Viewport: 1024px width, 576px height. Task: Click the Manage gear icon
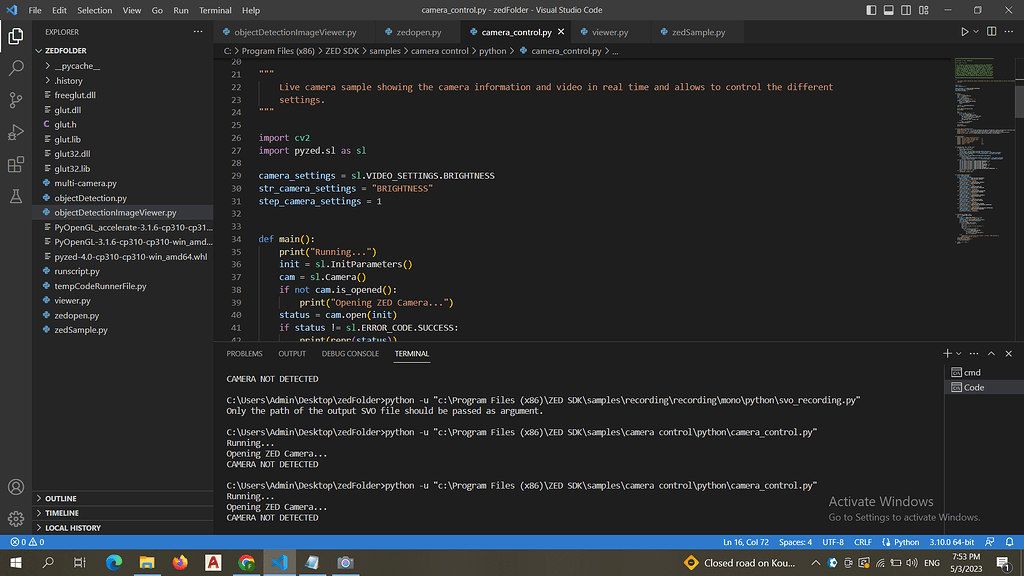tap(16, 519)
